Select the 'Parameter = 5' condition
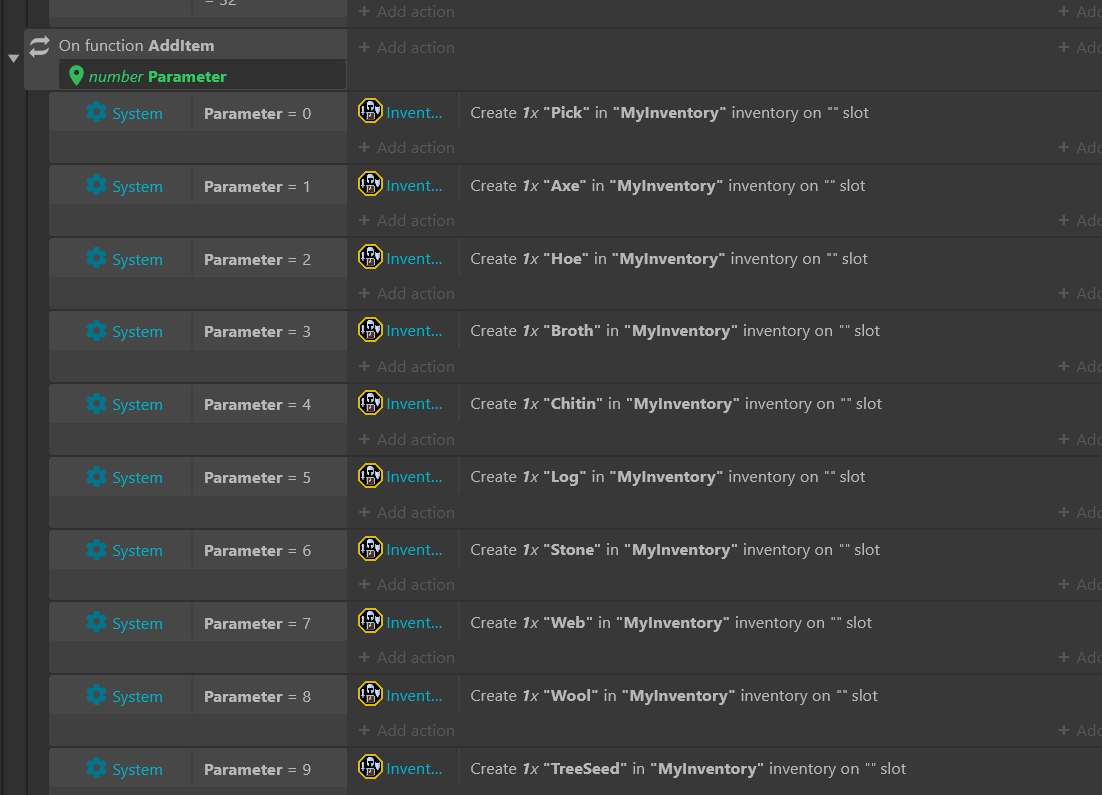 [x=257, y=478]
